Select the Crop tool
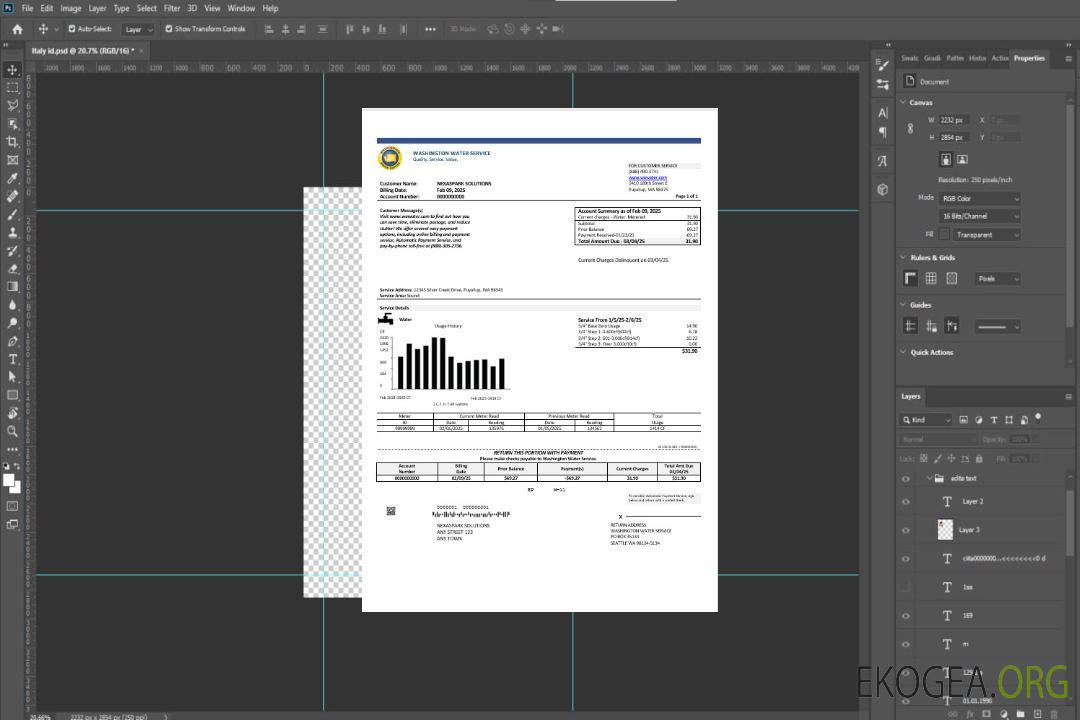Viewport: 1080px width, 720px height. pos(13,142)
